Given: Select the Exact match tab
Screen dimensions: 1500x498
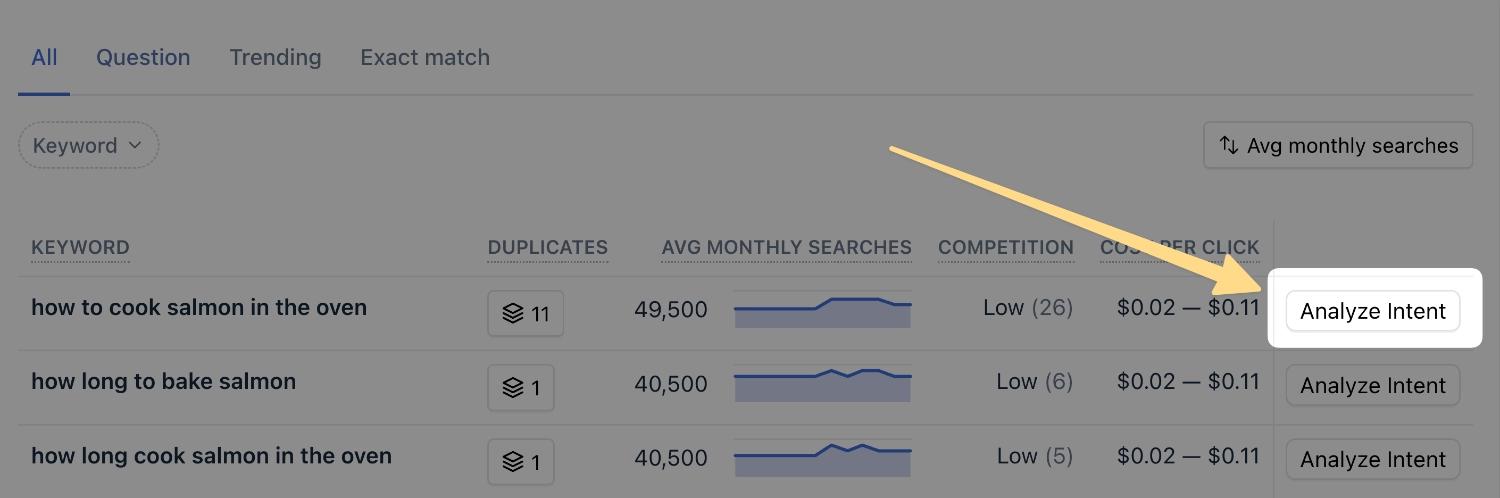Looking at the screenshot, I should pos(425,58).
